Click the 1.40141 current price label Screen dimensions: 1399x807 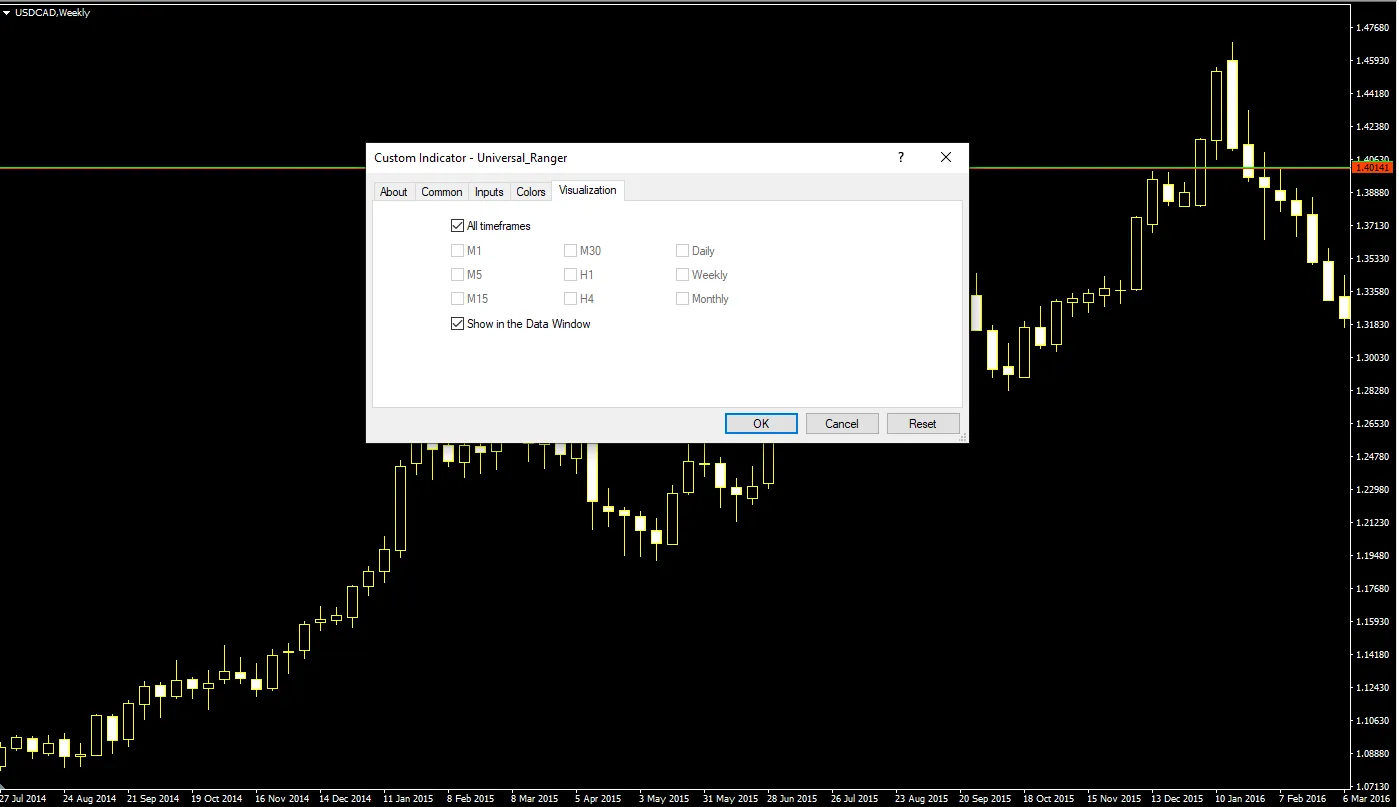click(x=1371, y=168)
